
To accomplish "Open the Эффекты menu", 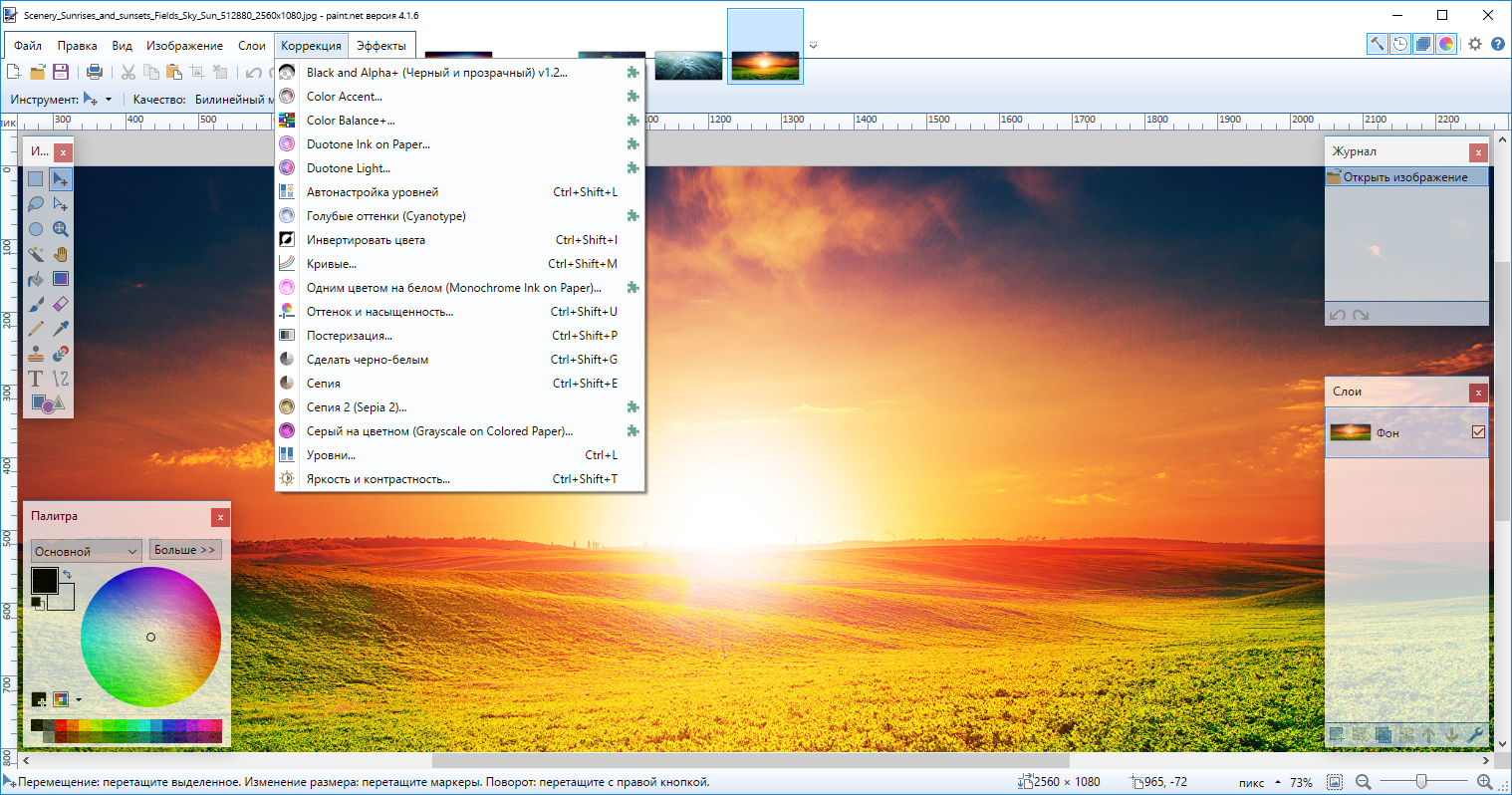I will [x=381, y=46].
